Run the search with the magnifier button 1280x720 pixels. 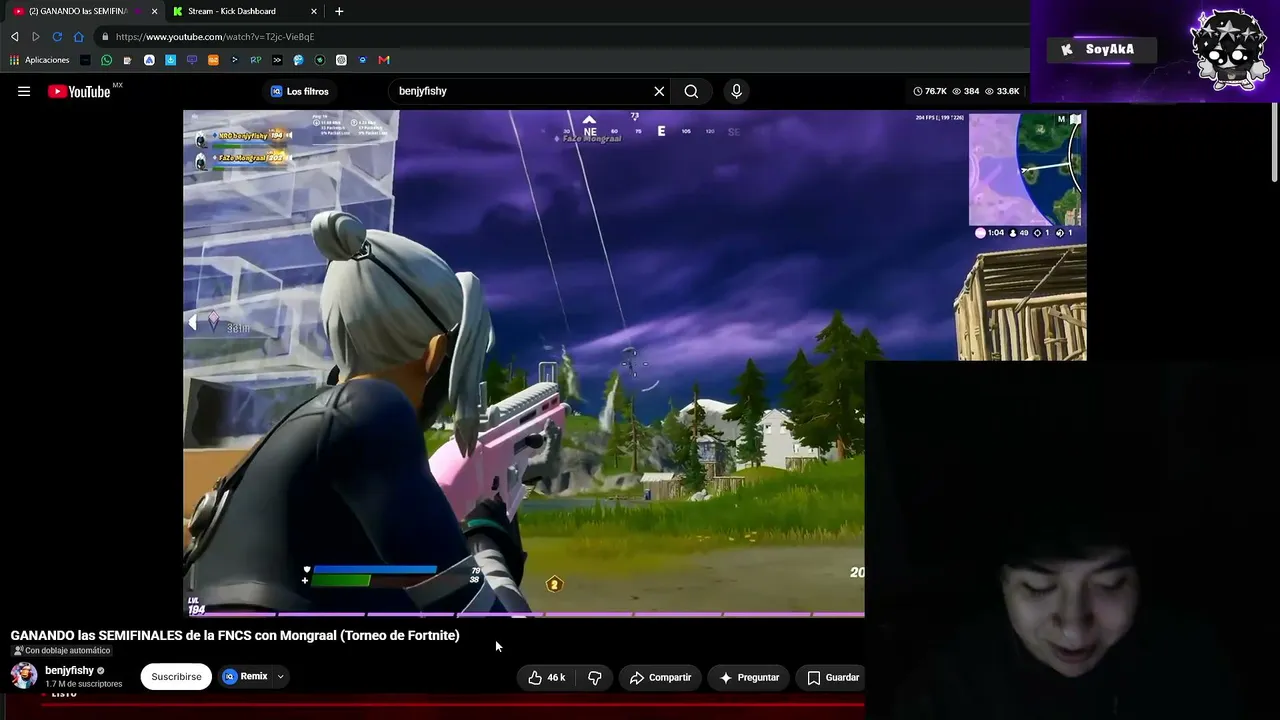[691, 91]
